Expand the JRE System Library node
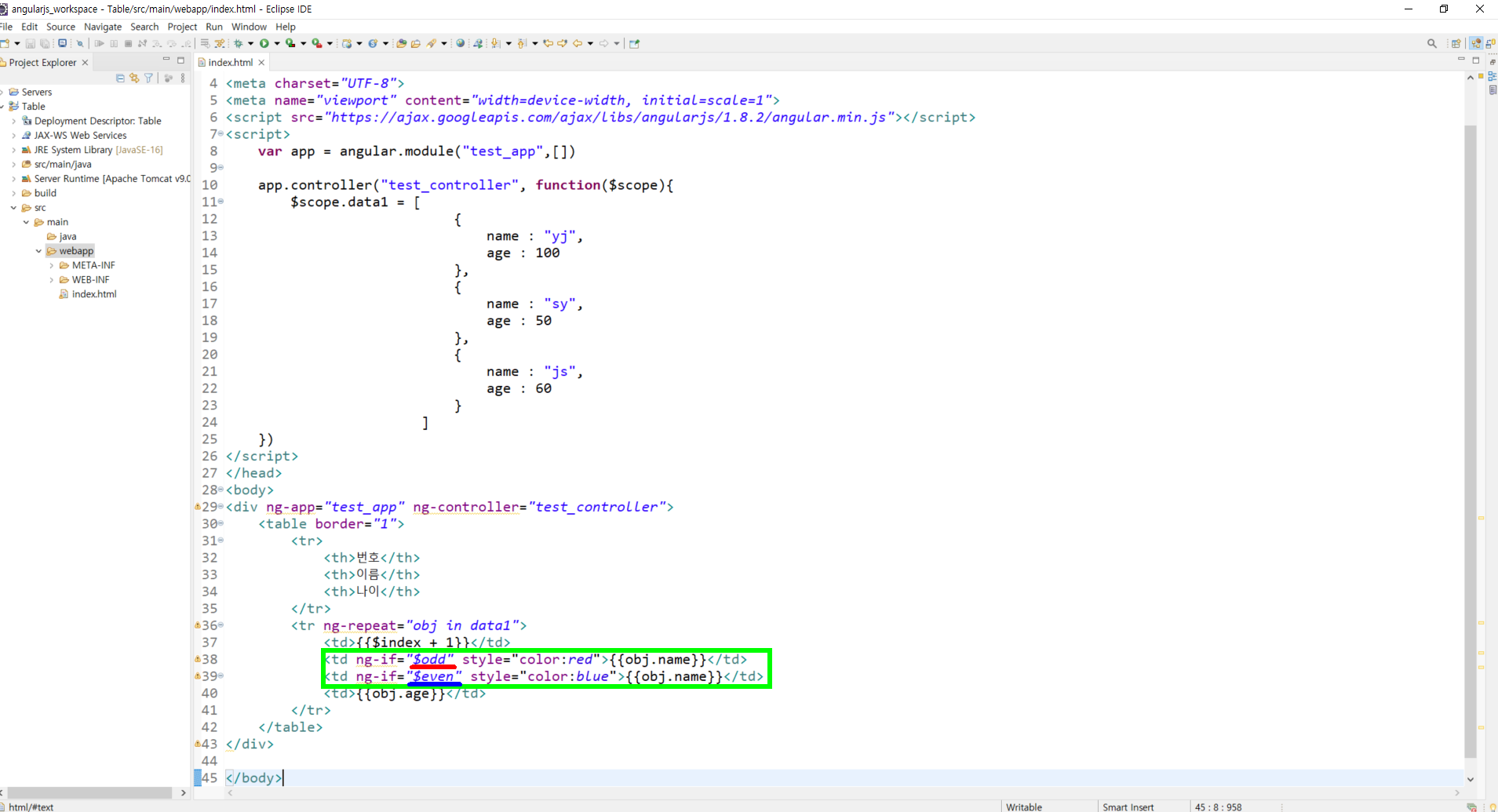This screenshot has height=812, width=1498. coord(13,150)
